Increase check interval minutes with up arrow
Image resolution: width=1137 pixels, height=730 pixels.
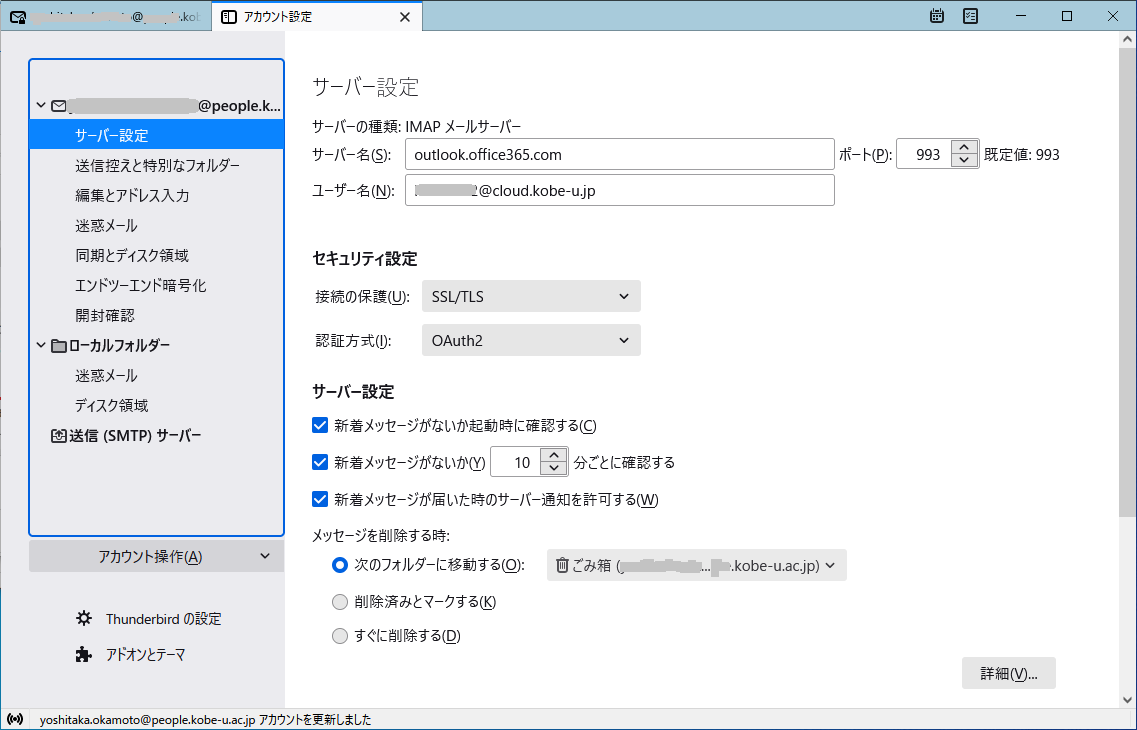click(554, 455)
